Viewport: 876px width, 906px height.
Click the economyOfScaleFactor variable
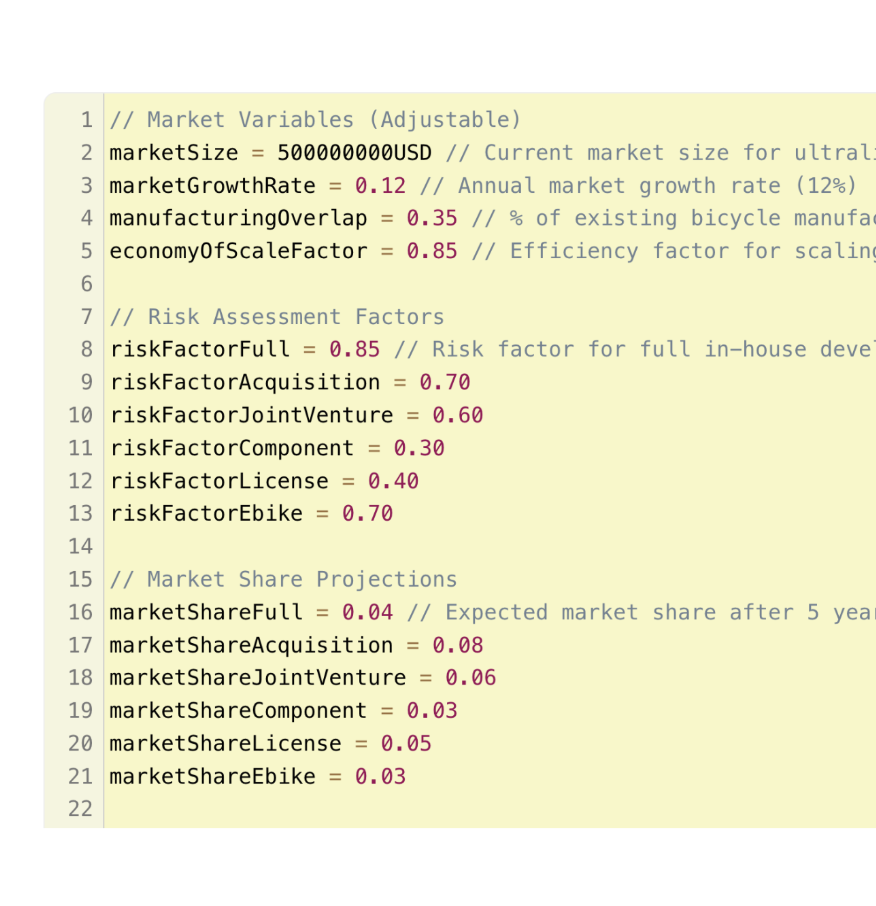[238, 251]
